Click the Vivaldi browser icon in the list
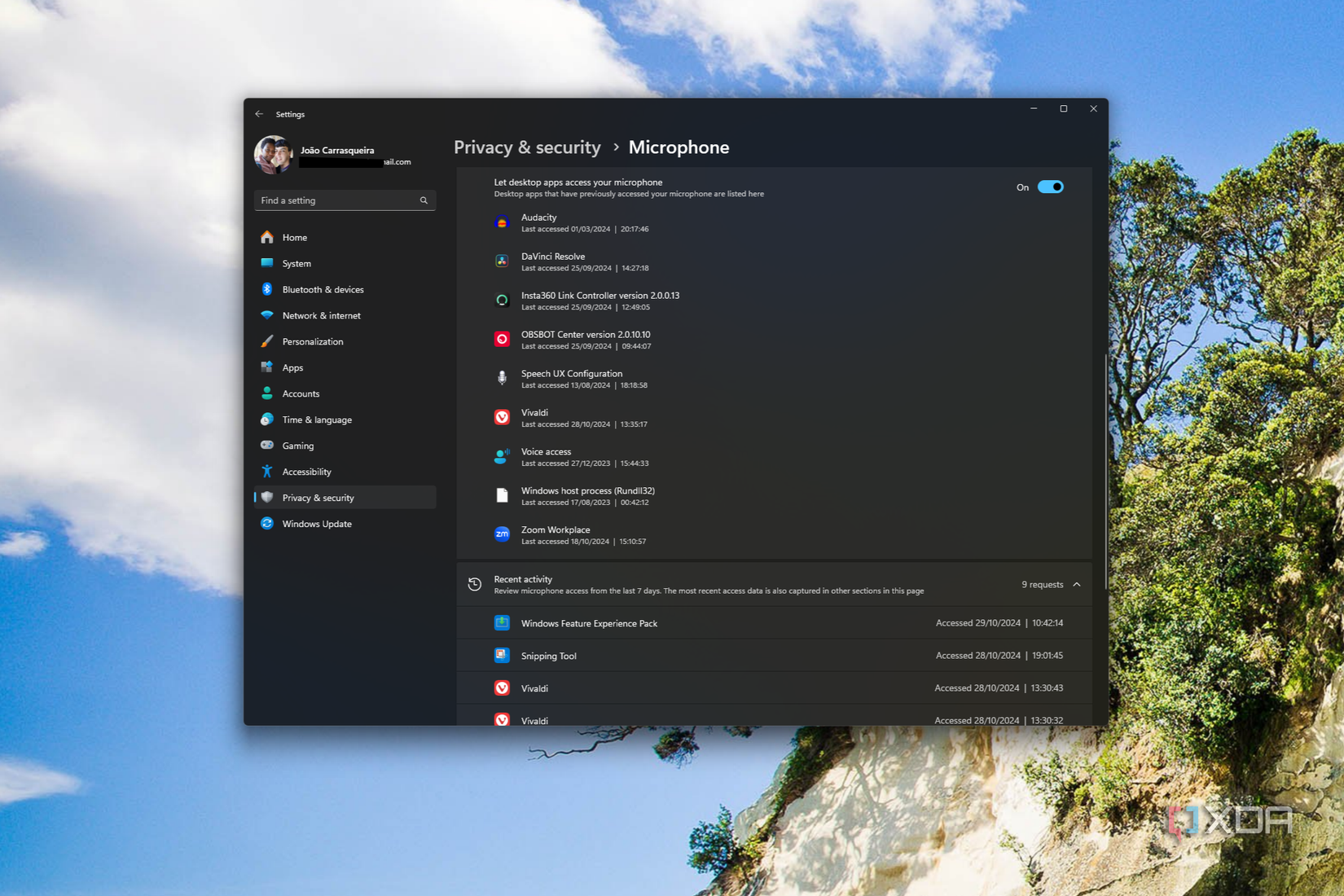1344x896 pixels. (502, 417)
